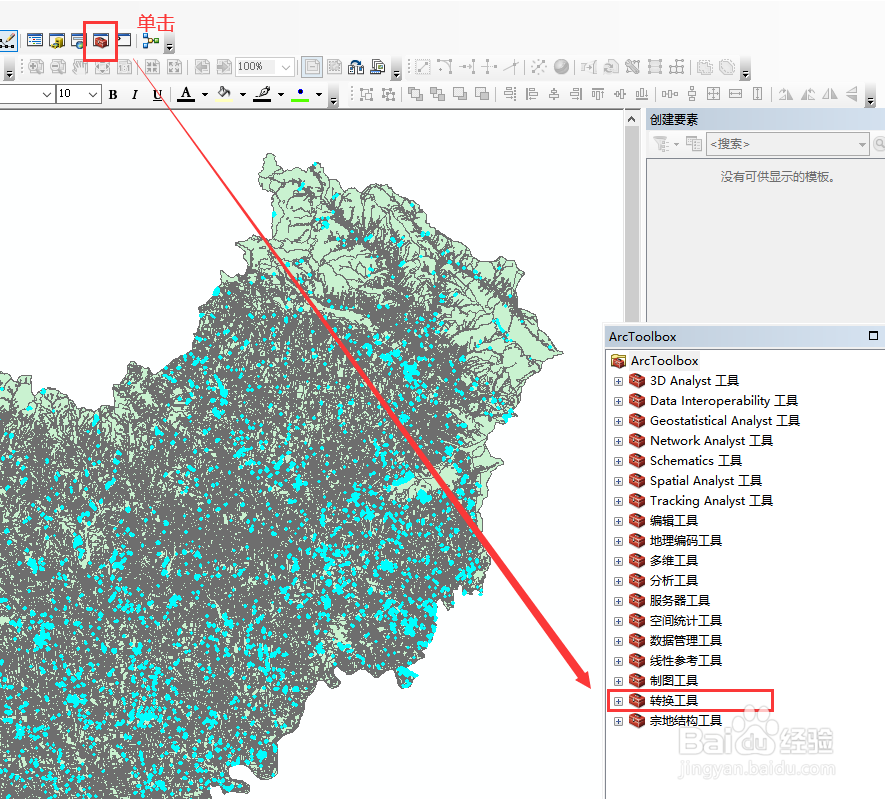Apply underline text formatting
Screen dimensions: 885x799
(x=157, y=94)
